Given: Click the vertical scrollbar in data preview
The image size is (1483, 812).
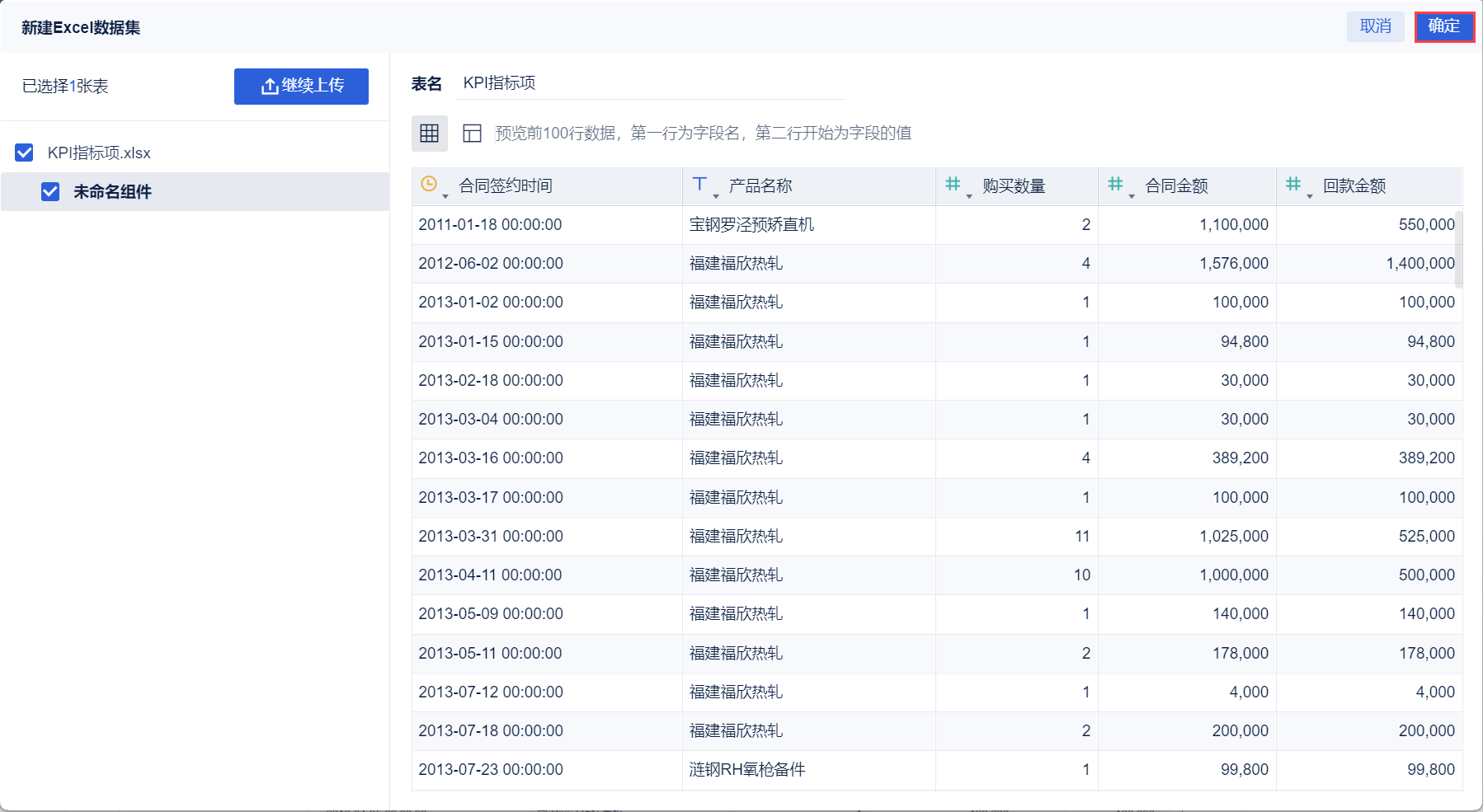Looking at the screenshot, I should click(x=1458, y=249).
